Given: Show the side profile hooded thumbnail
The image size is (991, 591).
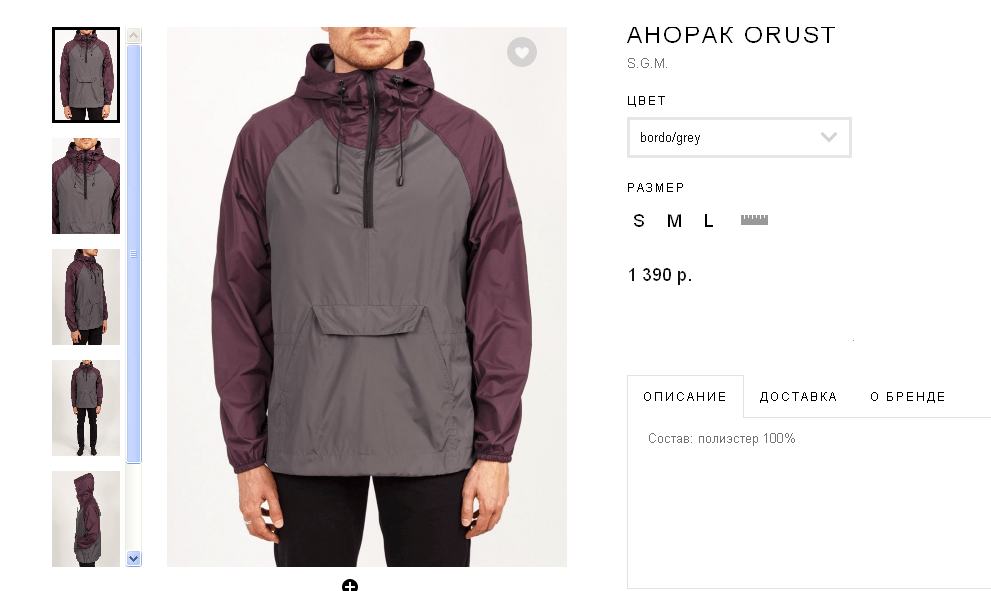Looking at the screenshot, I should click(86, 519).
